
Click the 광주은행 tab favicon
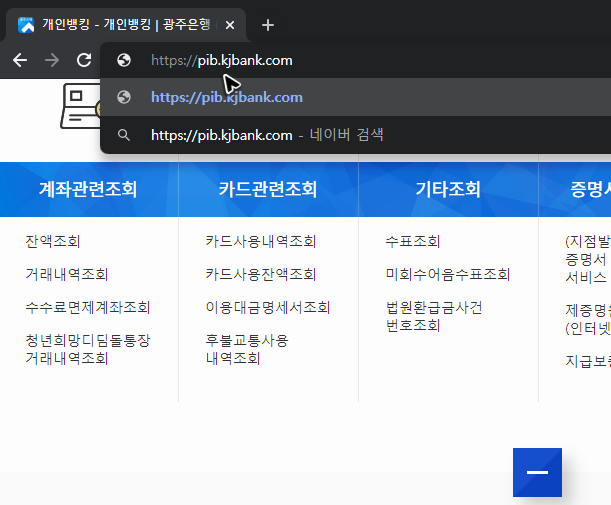pos(26,25)
